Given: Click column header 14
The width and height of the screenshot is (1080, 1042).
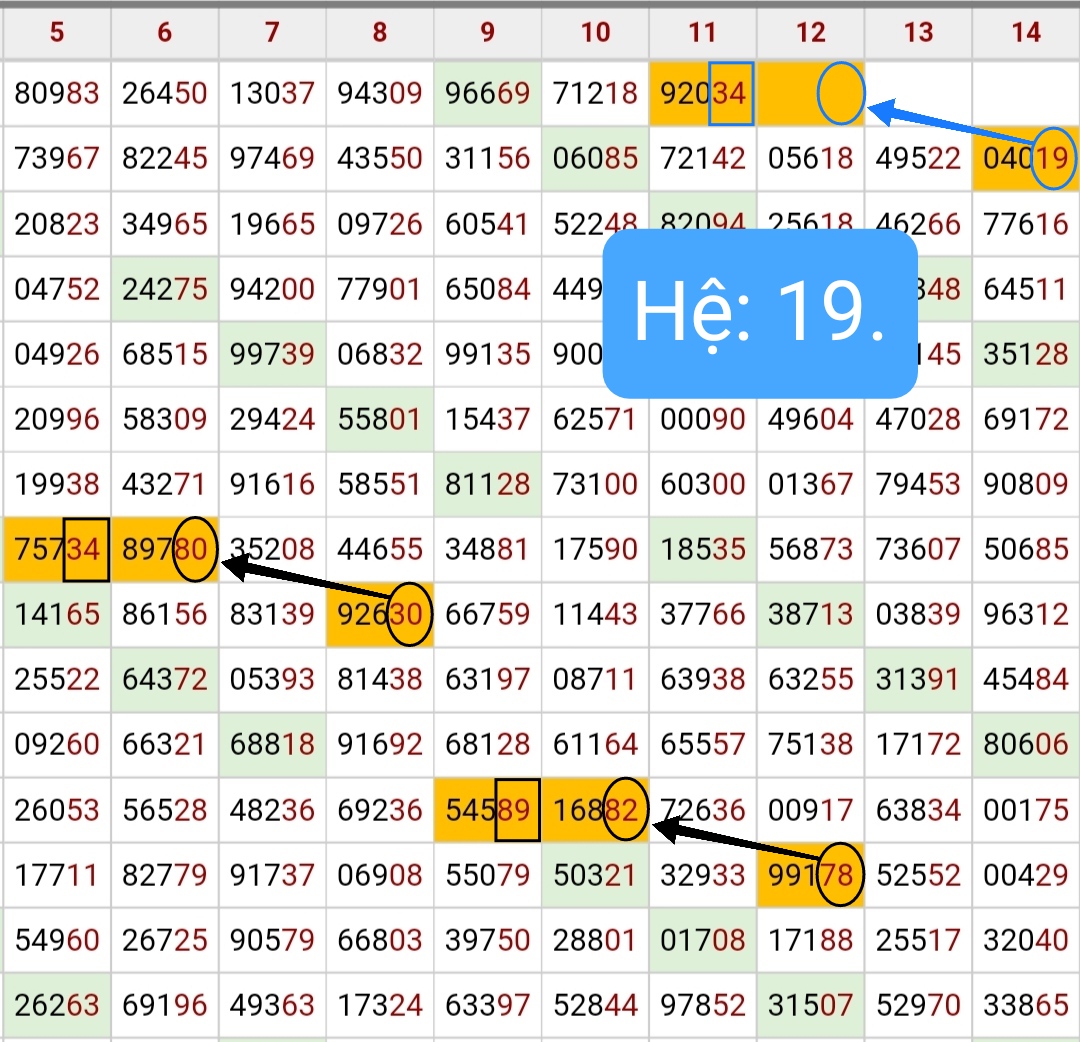Looking at the screenshot, I should [1026, 32].
